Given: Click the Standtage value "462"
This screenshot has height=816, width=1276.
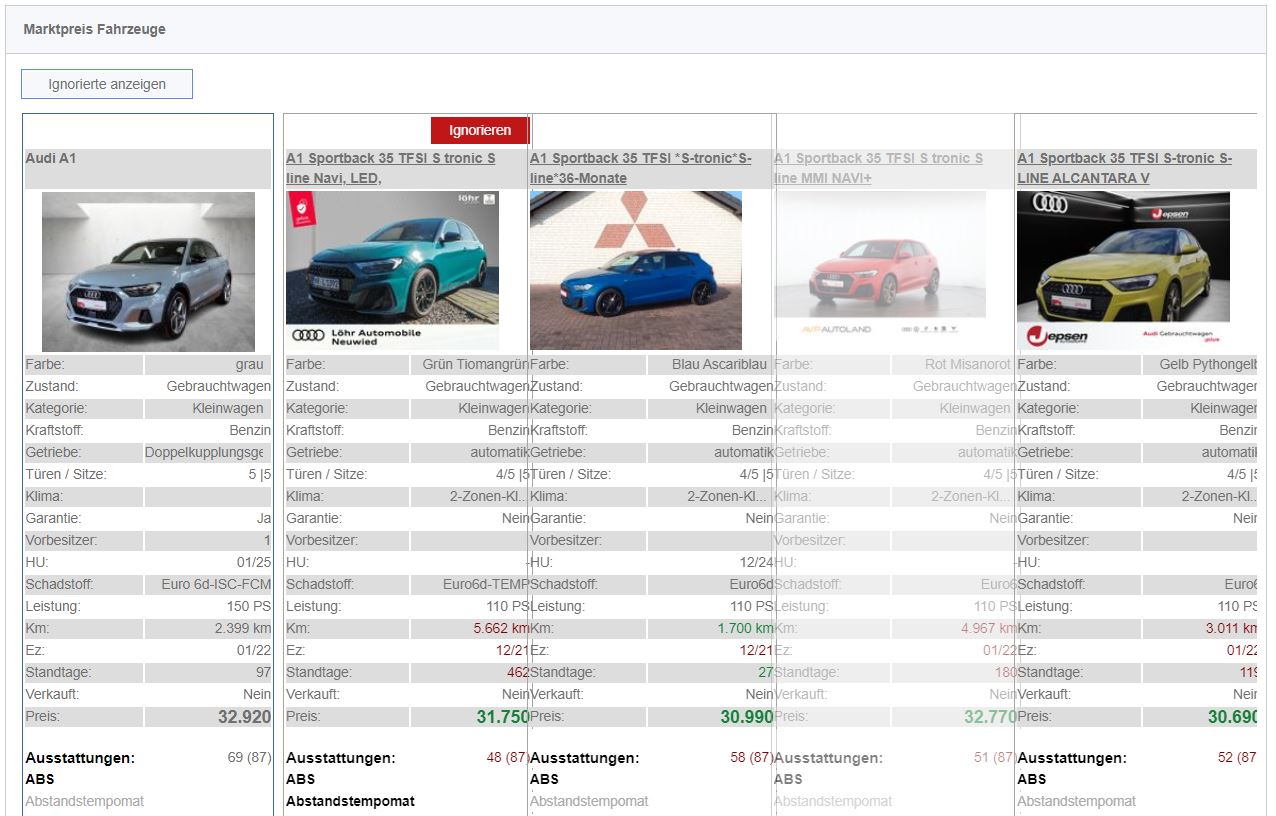Looking at the screenshot, I should 518,673.
